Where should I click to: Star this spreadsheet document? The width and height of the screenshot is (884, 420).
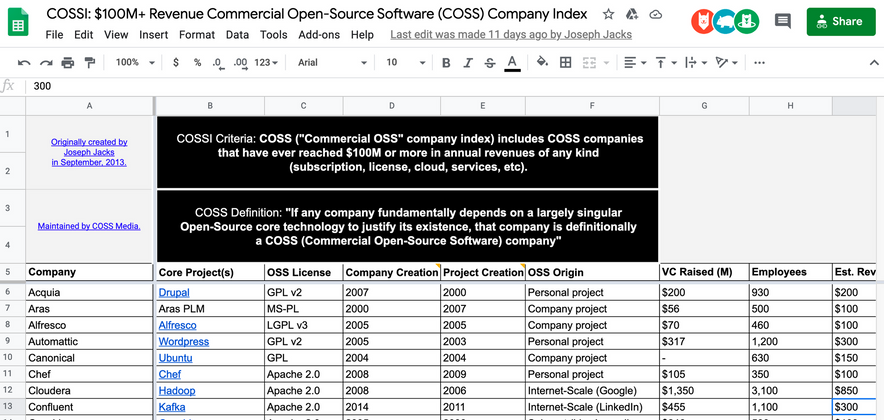pos(608,14)
